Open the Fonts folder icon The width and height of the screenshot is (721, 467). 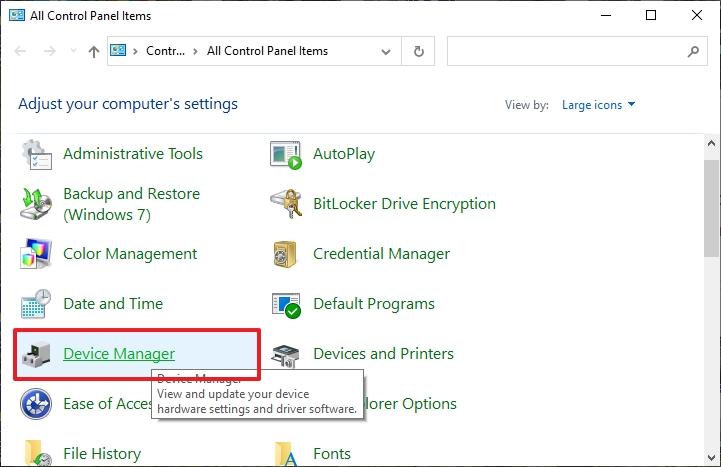pyautogui.click(x=286, y=454)
